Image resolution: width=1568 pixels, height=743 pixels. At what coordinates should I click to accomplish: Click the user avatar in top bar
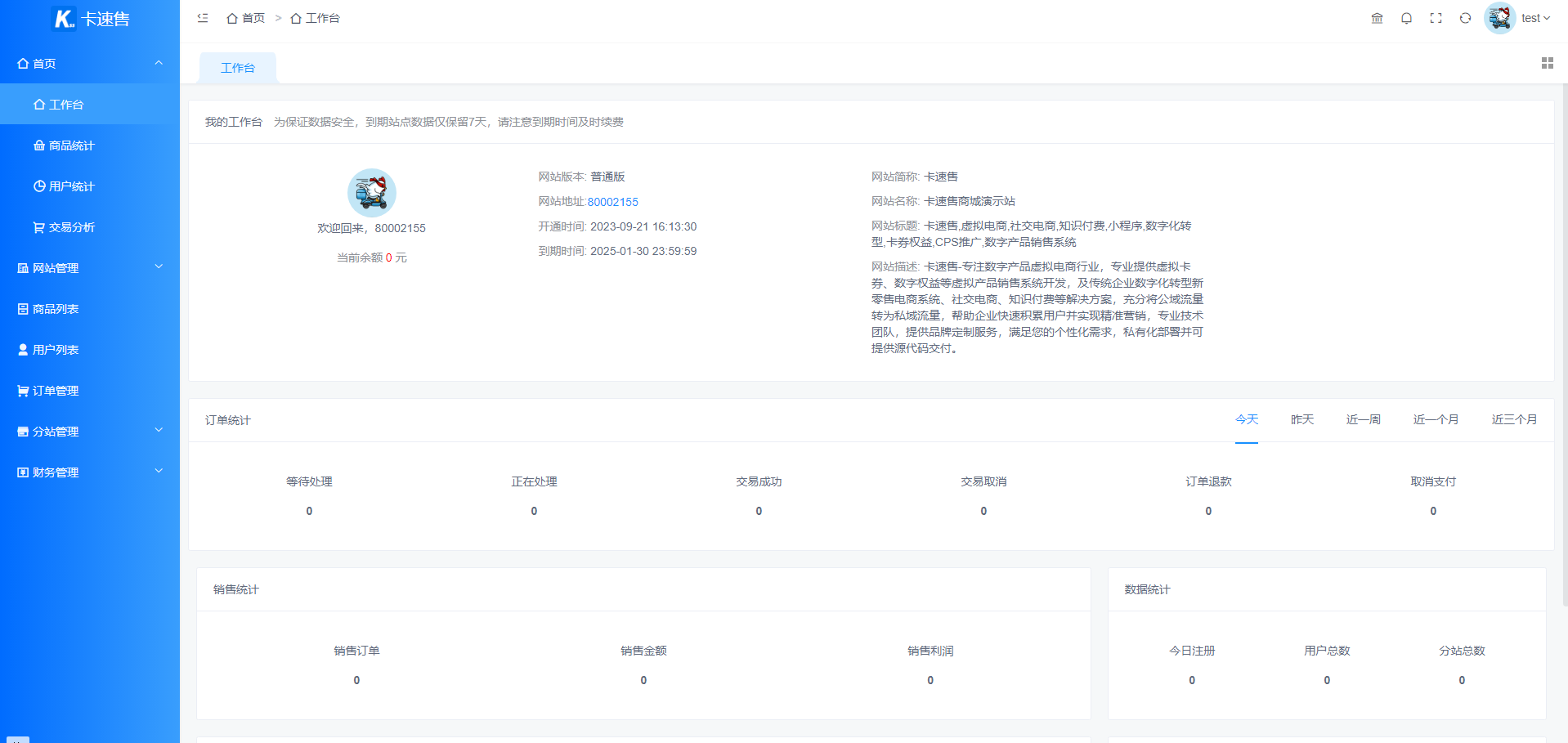(1499, 18)
